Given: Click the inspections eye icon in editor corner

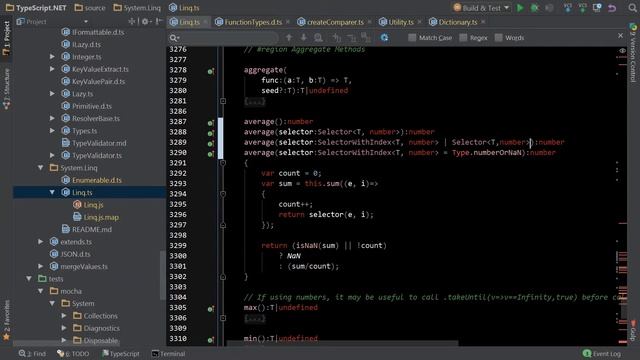Looking at the screenshot, I should [622, 51].
